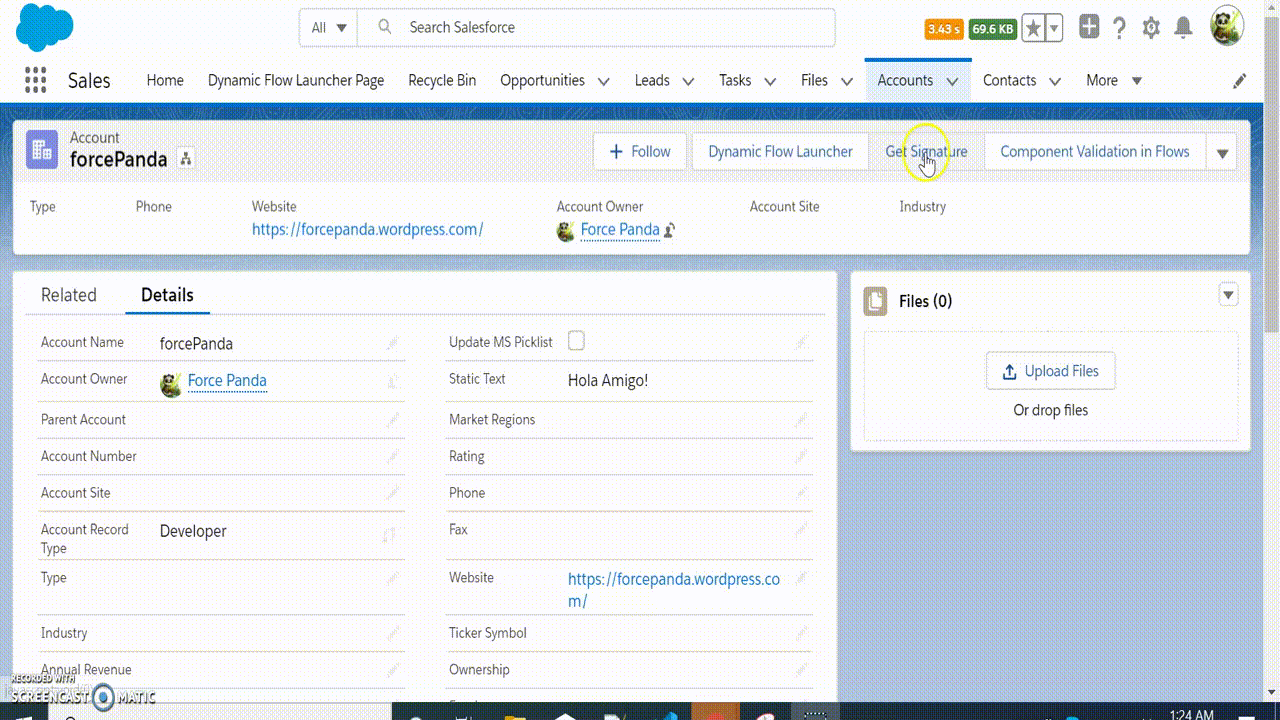Click the taskbar clock showing 1:24 AM
The width and height of the screenshot is (1280, 720).
[x=1191, y=714]
